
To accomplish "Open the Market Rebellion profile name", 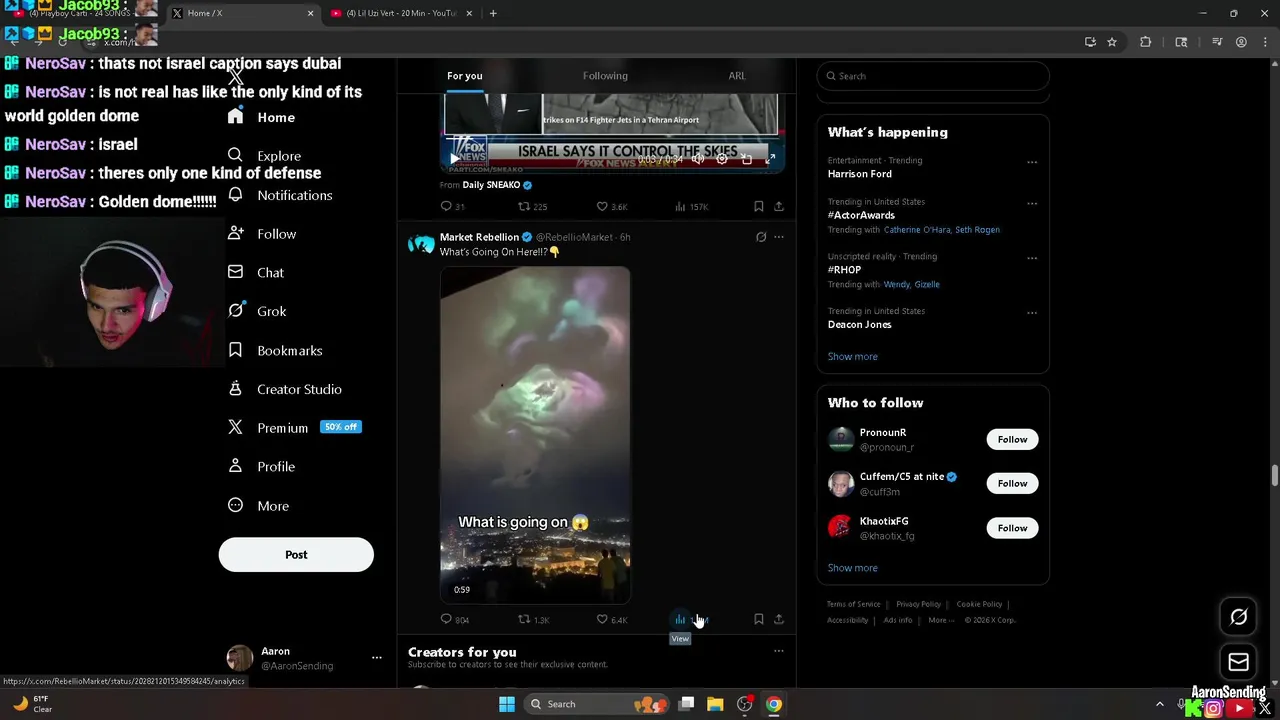I will (x=479, y=237).
